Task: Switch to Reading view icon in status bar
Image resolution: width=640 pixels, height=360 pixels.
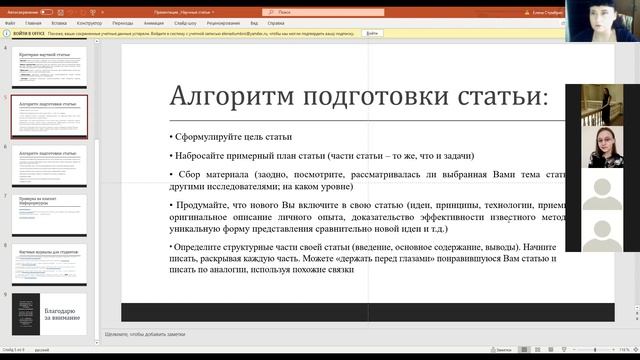Action: tap(551, 350)
